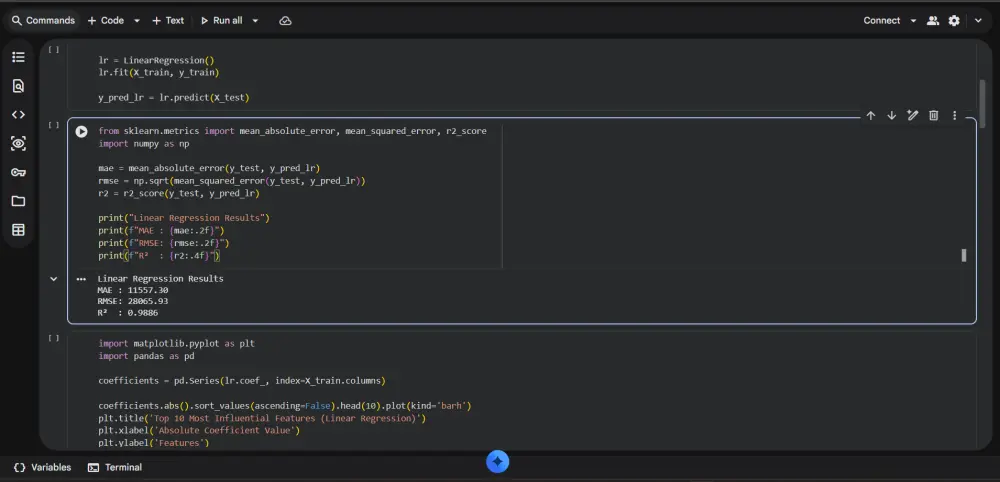This screenshot has height=482, width=1000.
Task: Open the Commands search palette
Action: [x=43, y=20]
